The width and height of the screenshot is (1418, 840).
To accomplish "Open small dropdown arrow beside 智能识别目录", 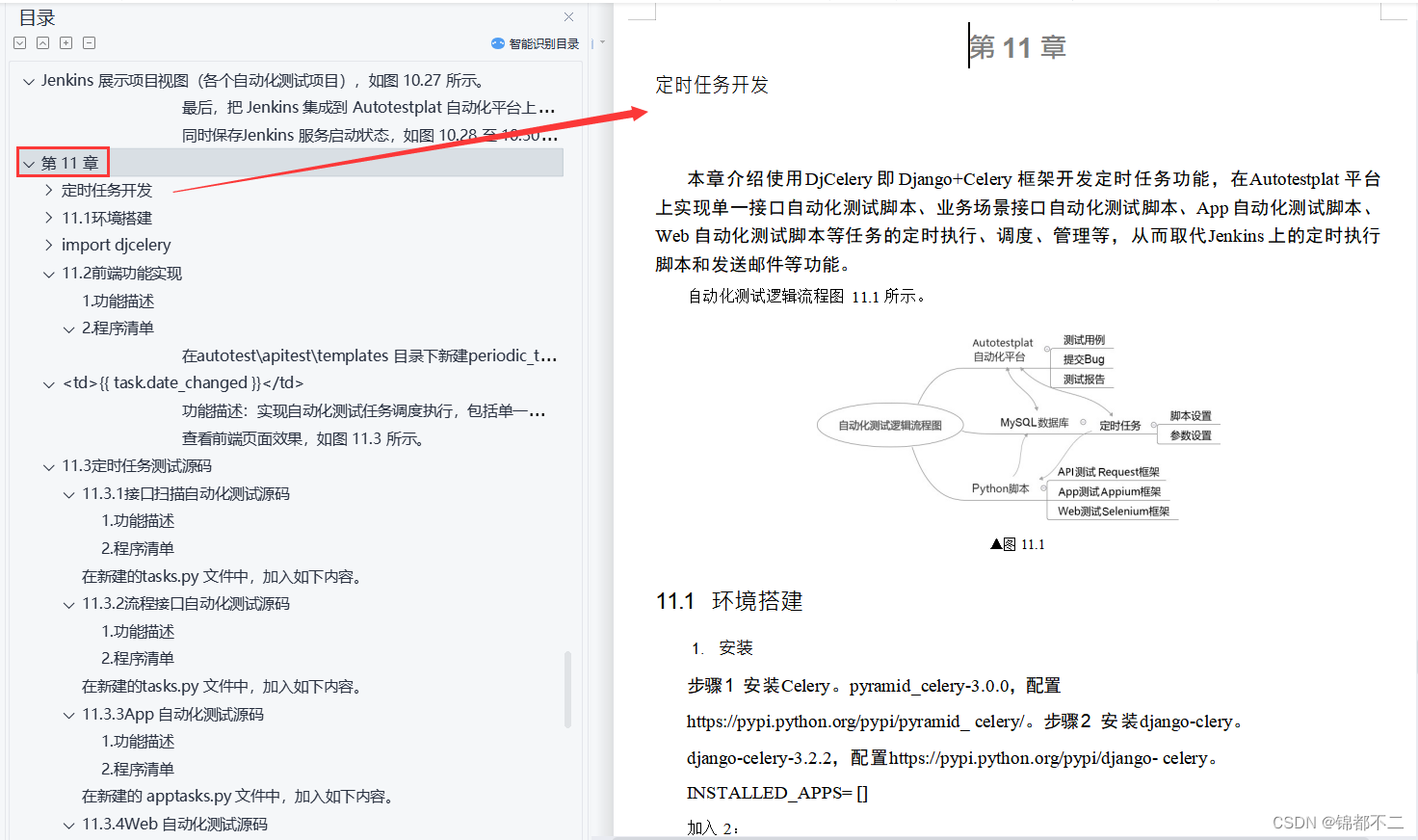I will click(602, 42).
